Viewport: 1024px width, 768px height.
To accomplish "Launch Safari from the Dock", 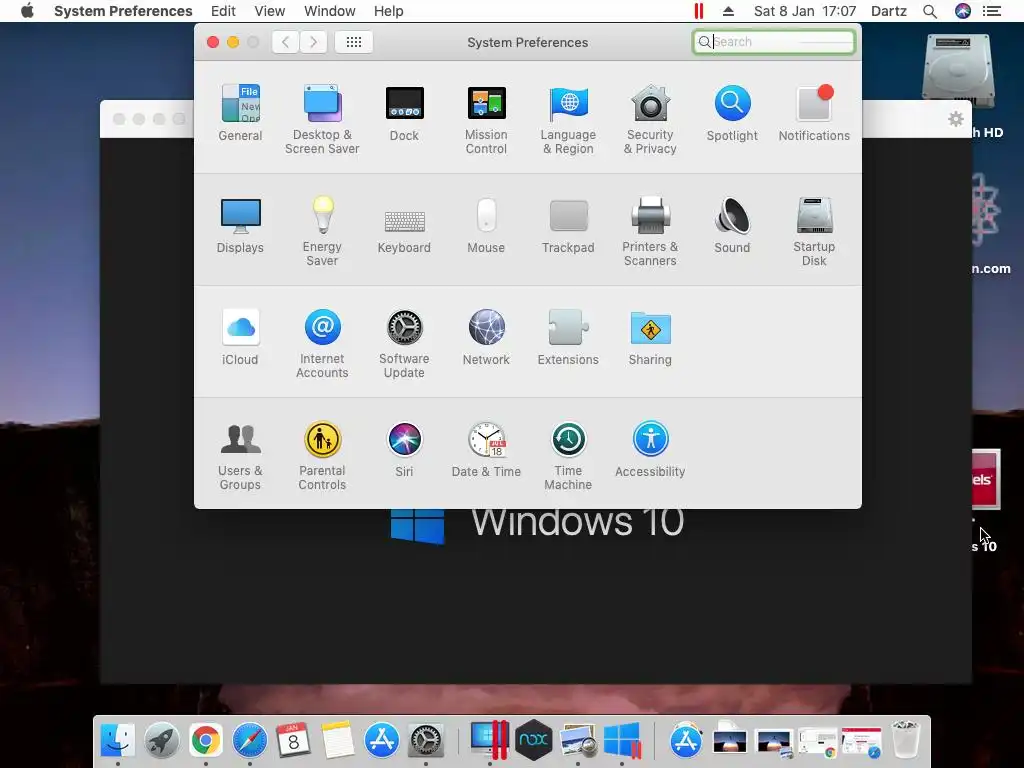I will (249, 741).
